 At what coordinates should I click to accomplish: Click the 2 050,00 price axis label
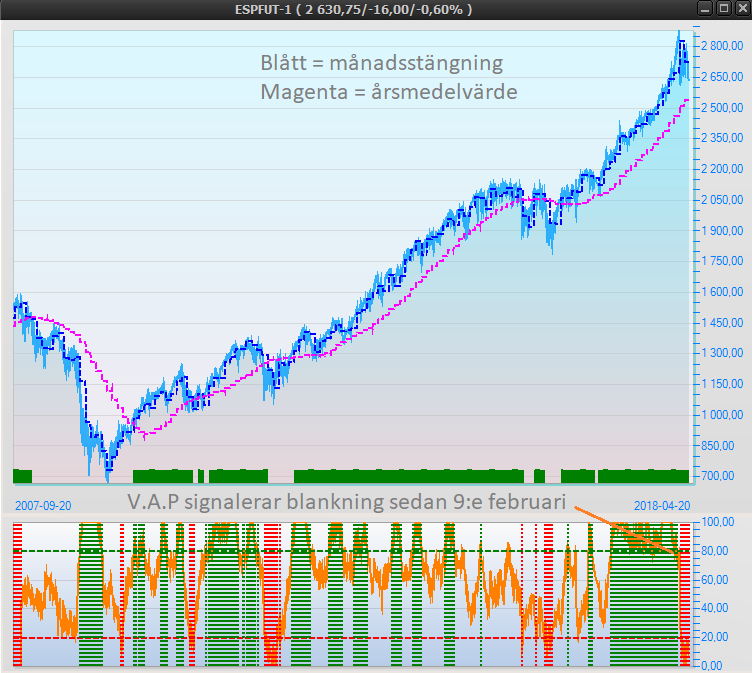[x=722, y=200]
